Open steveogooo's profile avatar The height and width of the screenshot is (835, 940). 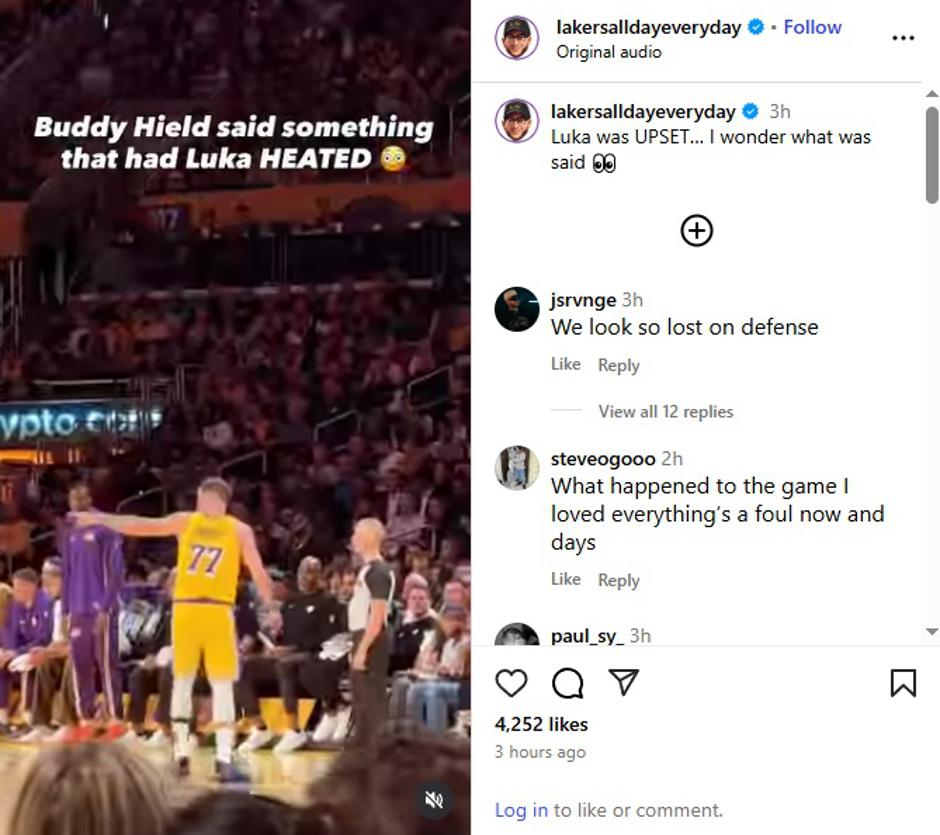(x=517, y=468)
